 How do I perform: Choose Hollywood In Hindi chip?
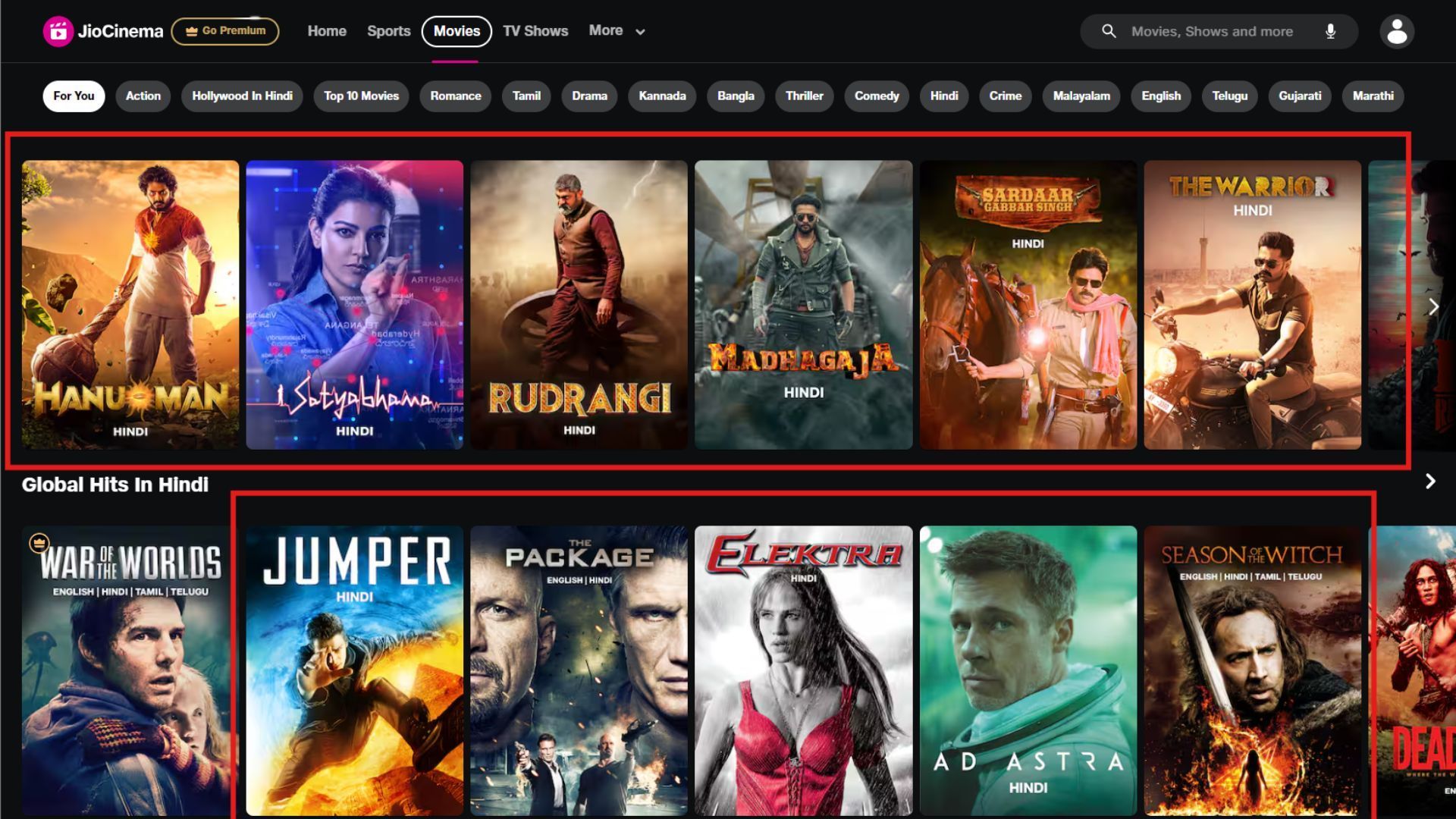(242, 96)
